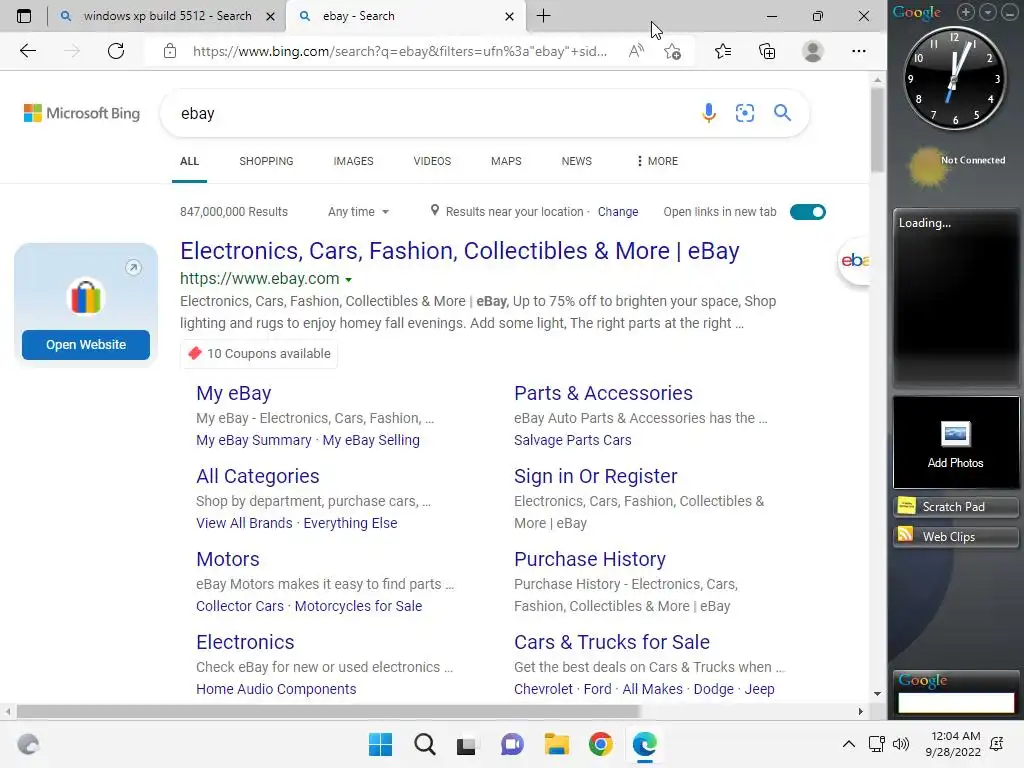This screenshot has width=1024, height=768.
Task: Go back to the previous page
Action: [27, 51]
